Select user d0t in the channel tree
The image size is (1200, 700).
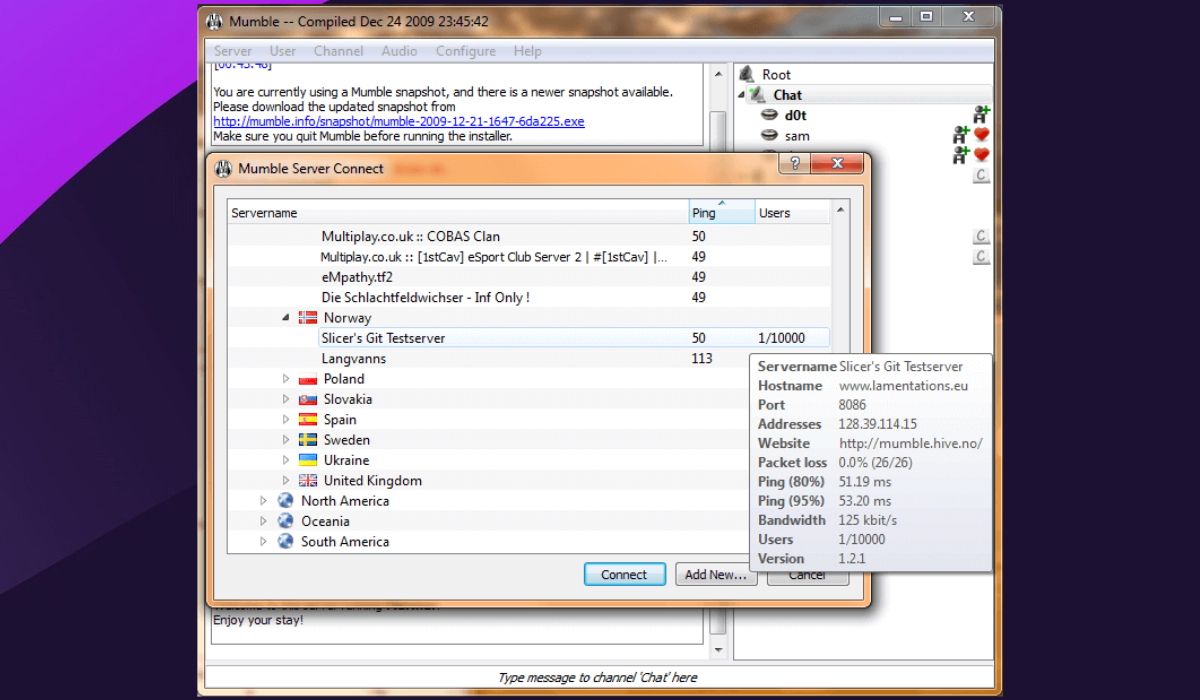795,115
